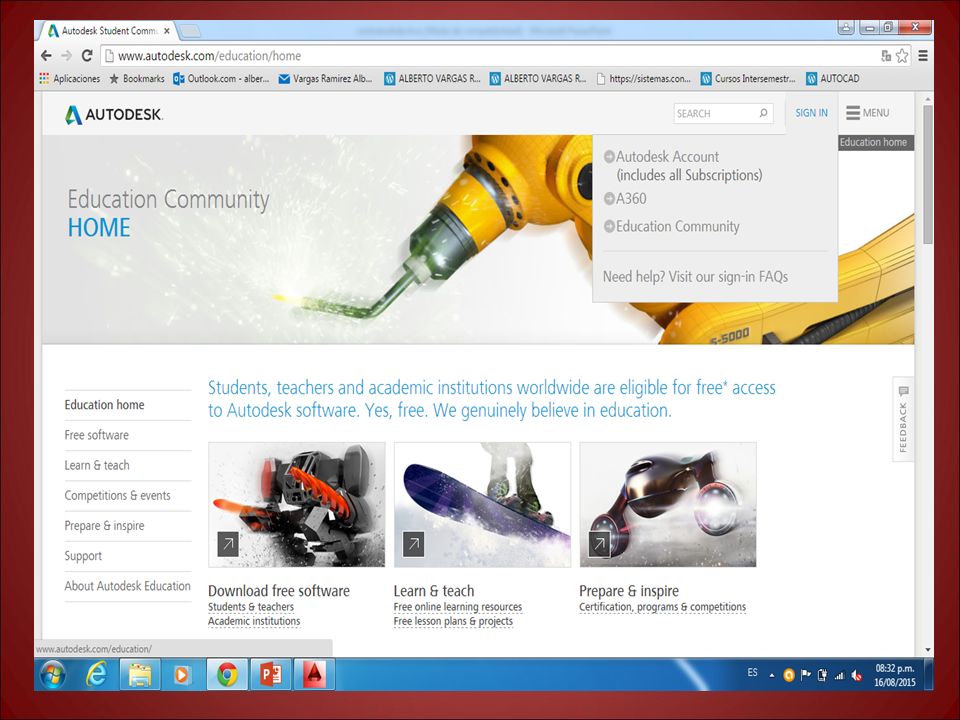Switch to PowerPoint on the taskbar
Viewport: 960px width, 720px height.
(271, 675)
